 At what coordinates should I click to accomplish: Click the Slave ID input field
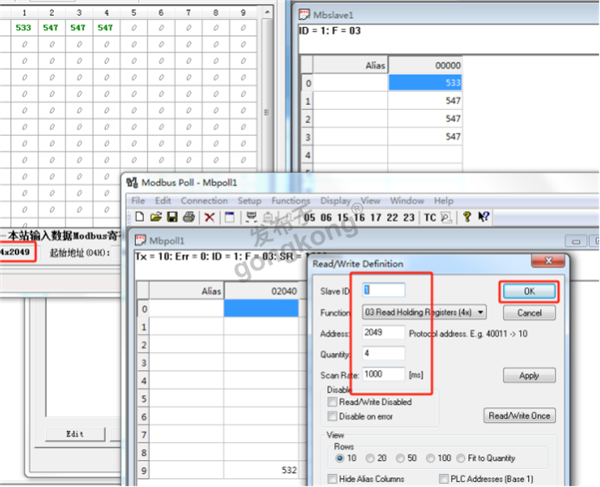pyautogui.click(x=383, y=290)
